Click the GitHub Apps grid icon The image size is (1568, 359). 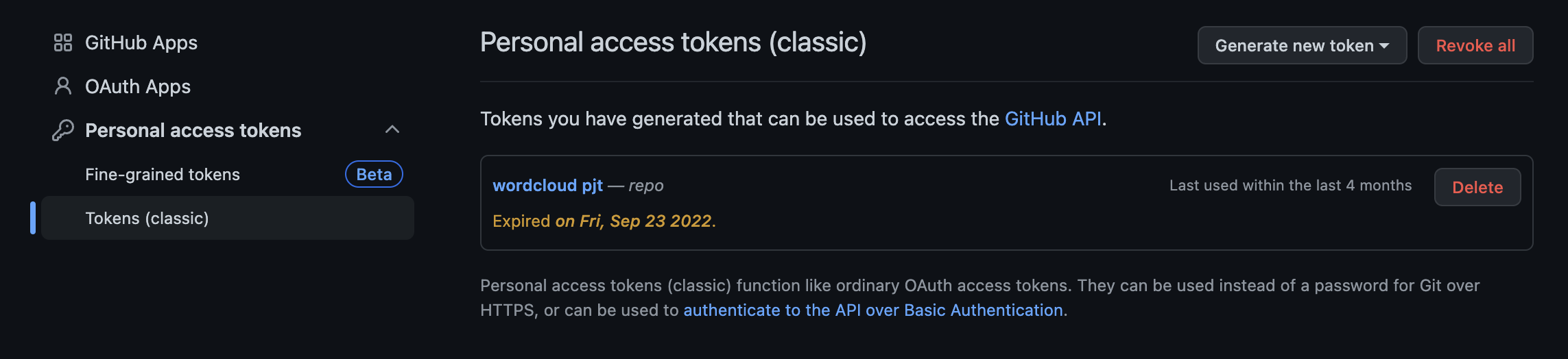[62, 42]
